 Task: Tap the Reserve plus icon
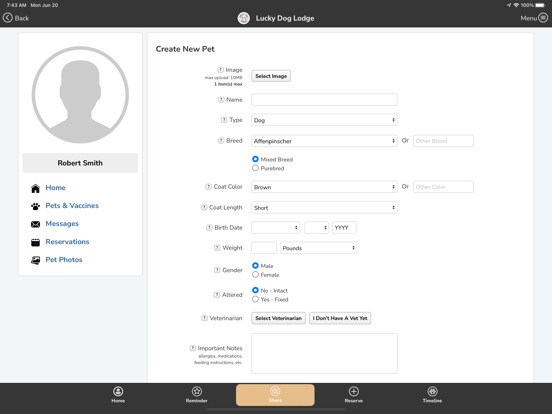[x=354, y=391]
